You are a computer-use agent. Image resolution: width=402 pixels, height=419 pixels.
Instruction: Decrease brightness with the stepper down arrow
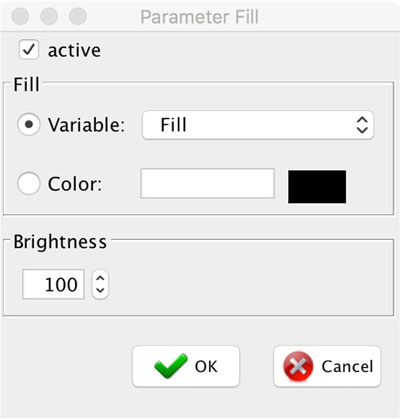100,291
